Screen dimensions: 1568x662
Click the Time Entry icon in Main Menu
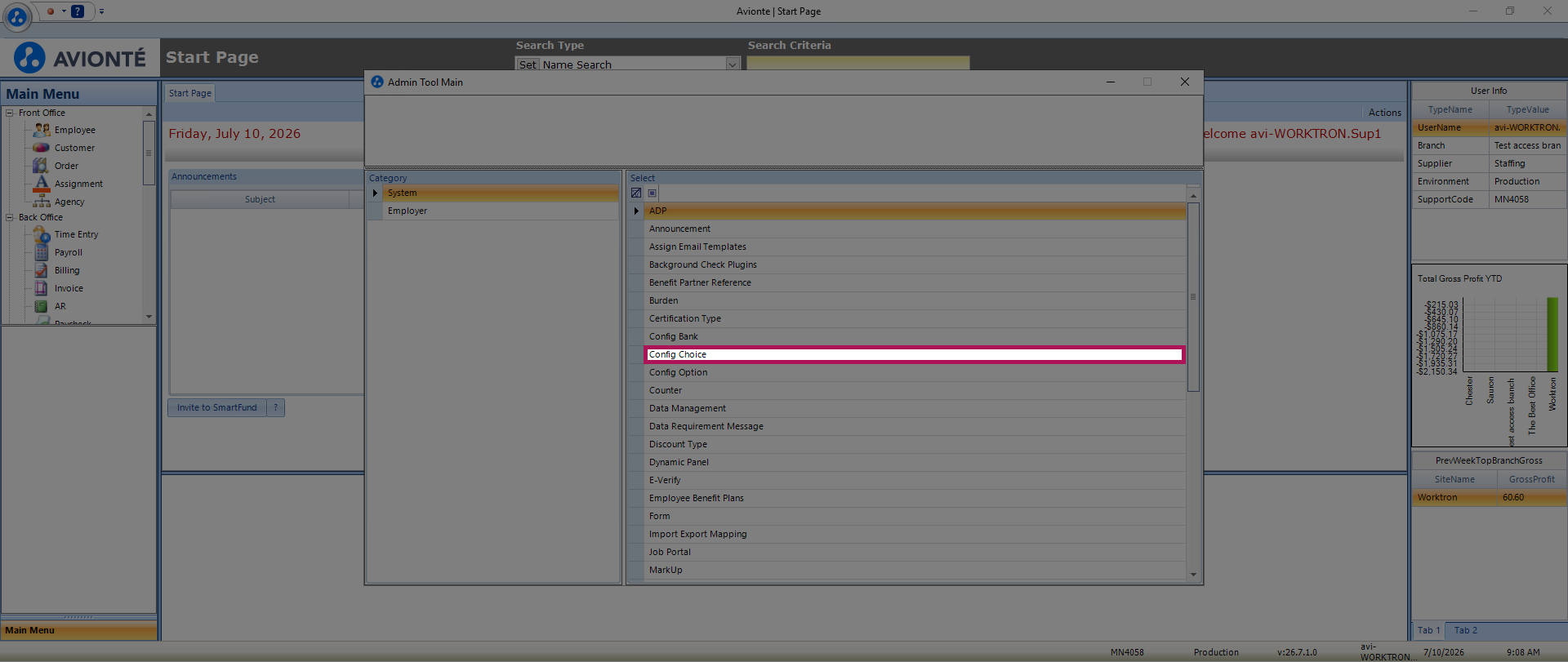[x=42, y=234]
